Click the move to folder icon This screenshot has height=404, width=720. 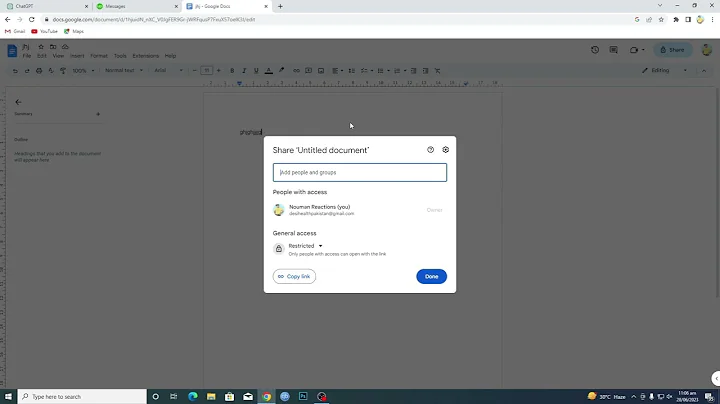[x=53, y=47]
